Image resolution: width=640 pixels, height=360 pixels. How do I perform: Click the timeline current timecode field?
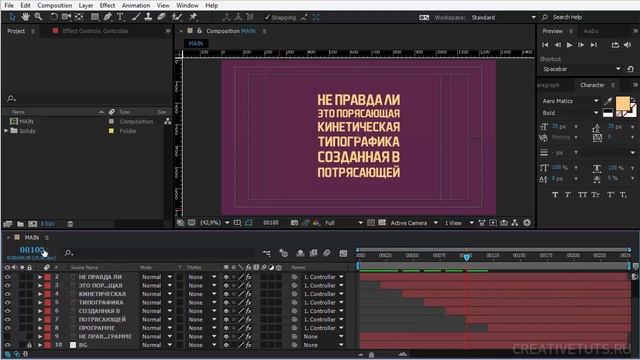coord(31,250)
